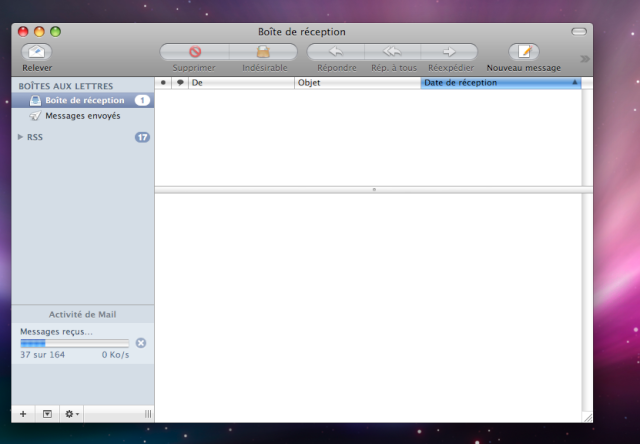Click the Réexpédier forward arrow

[449, 52]
